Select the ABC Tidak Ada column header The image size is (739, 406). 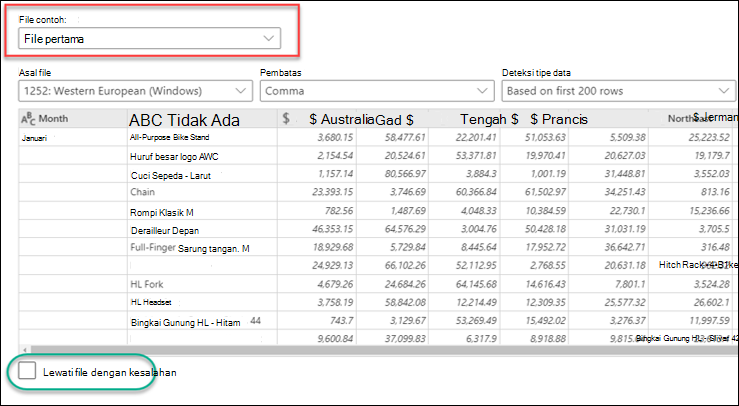pyautogui.click(x=184, y=120)
